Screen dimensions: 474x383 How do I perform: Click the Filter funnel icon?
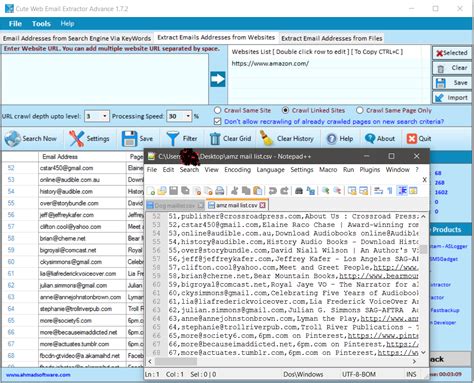click(172, 139)
